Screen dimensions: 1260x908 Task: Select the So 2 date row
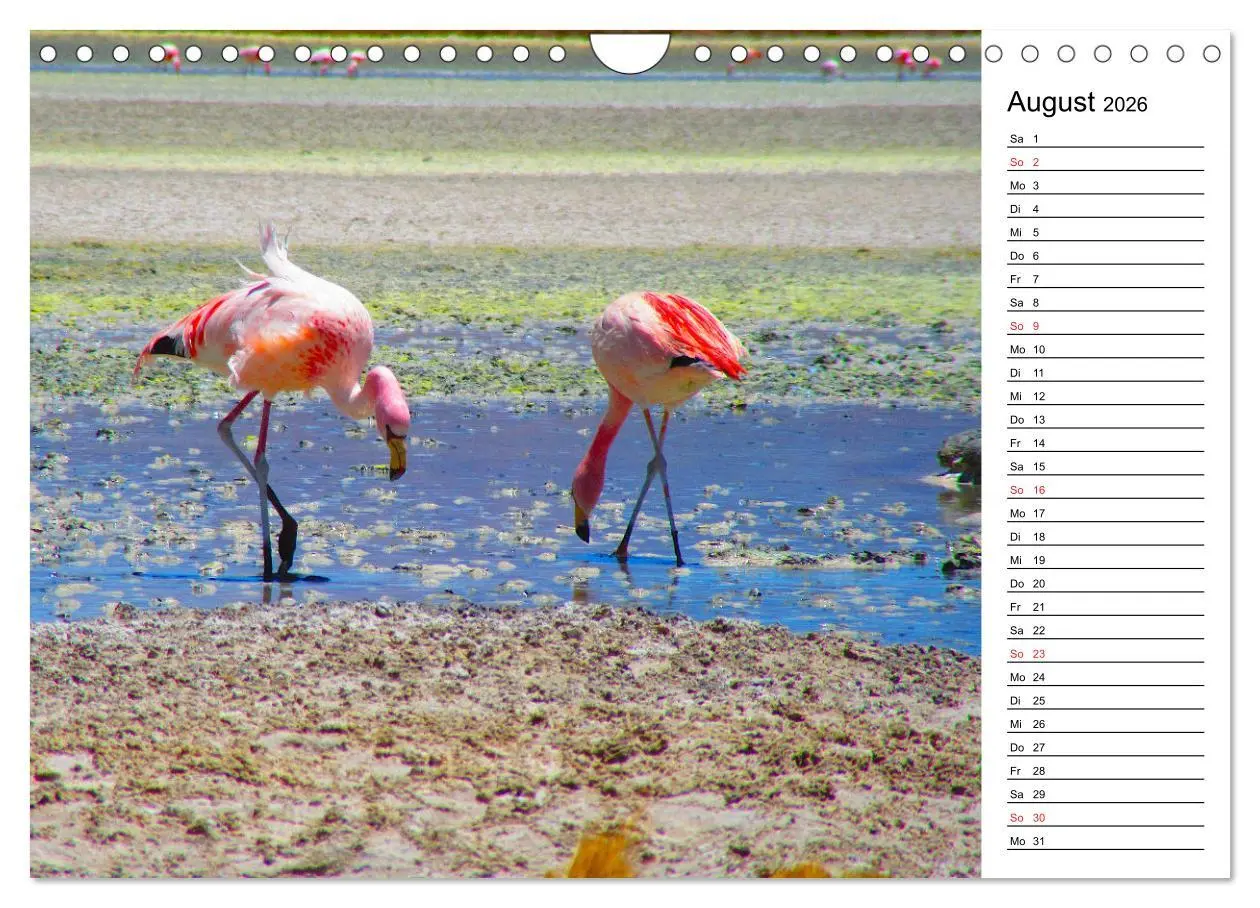pyautogui.click(x=1105, y=162)
